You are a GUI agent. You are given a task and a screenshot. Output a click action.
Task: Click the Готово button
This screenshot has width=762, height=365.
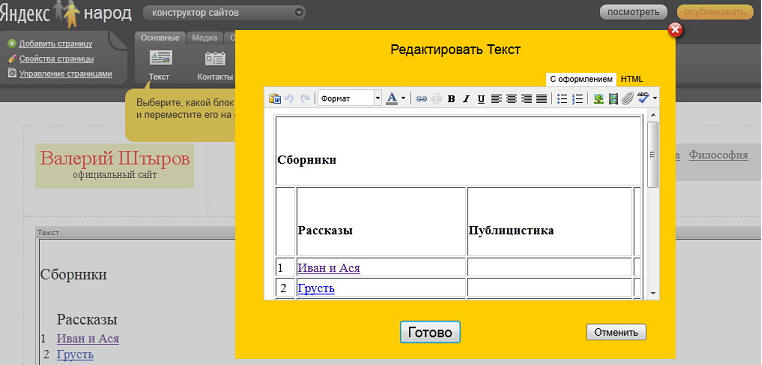(x=430, y=332)
